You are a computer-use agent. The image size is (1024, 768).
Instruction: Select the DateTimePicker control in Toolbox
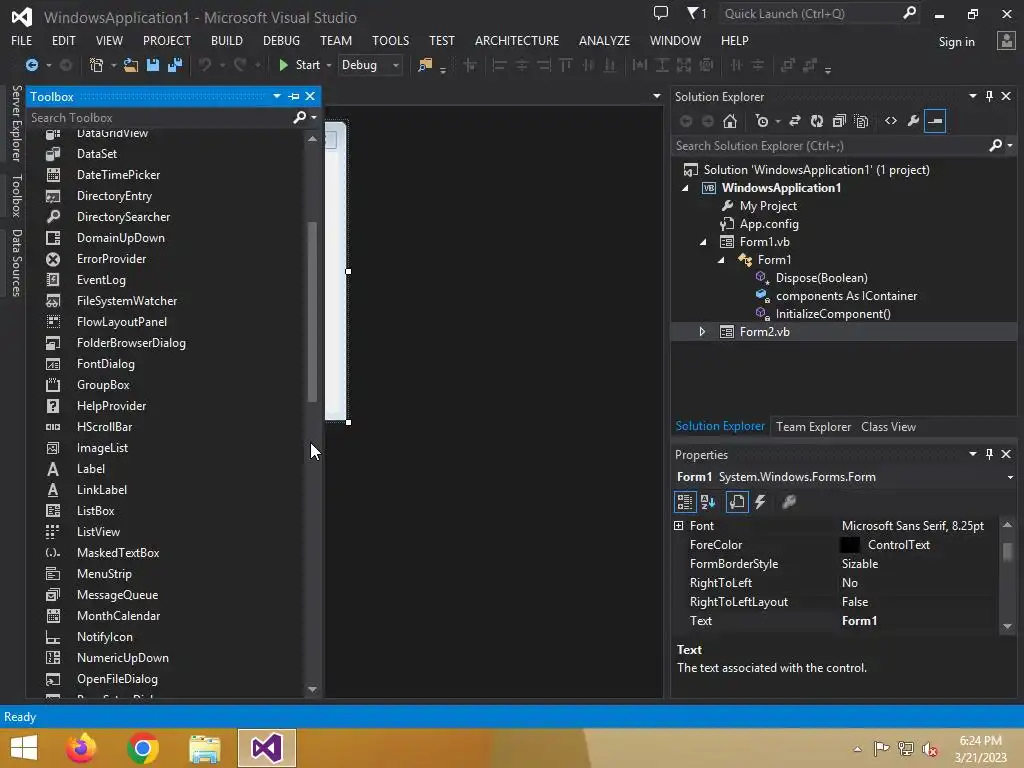[118, 174]
